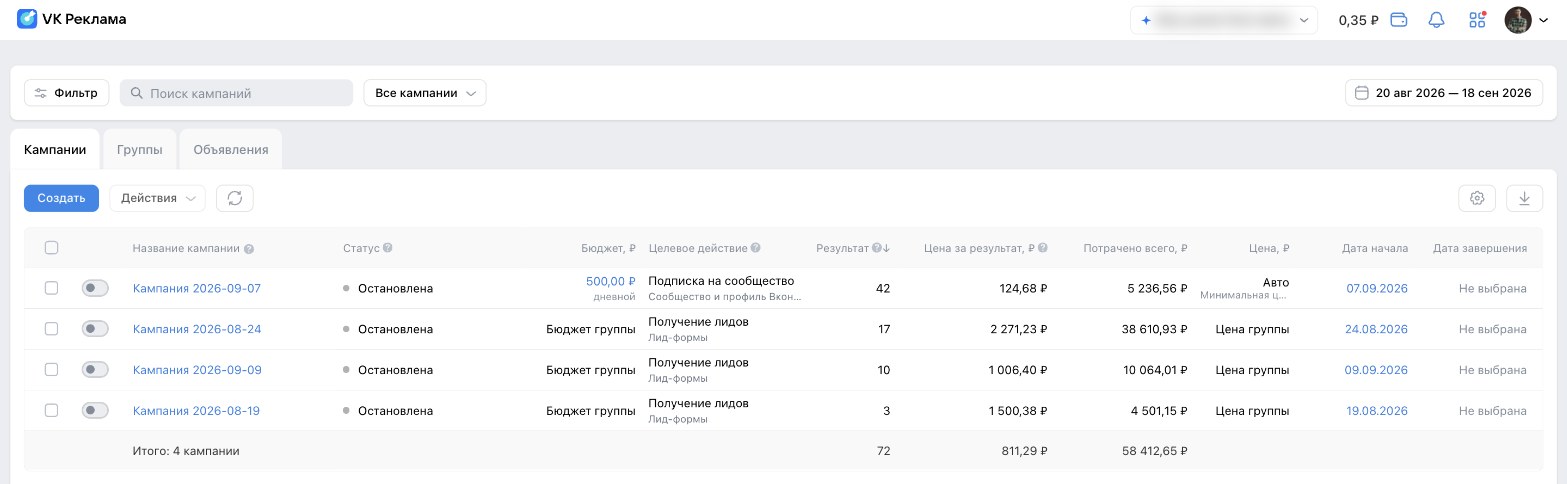Viewport: 1567px width, 484px height.
Task: Click the Дата начала column header
Action: pos(1375,248)
